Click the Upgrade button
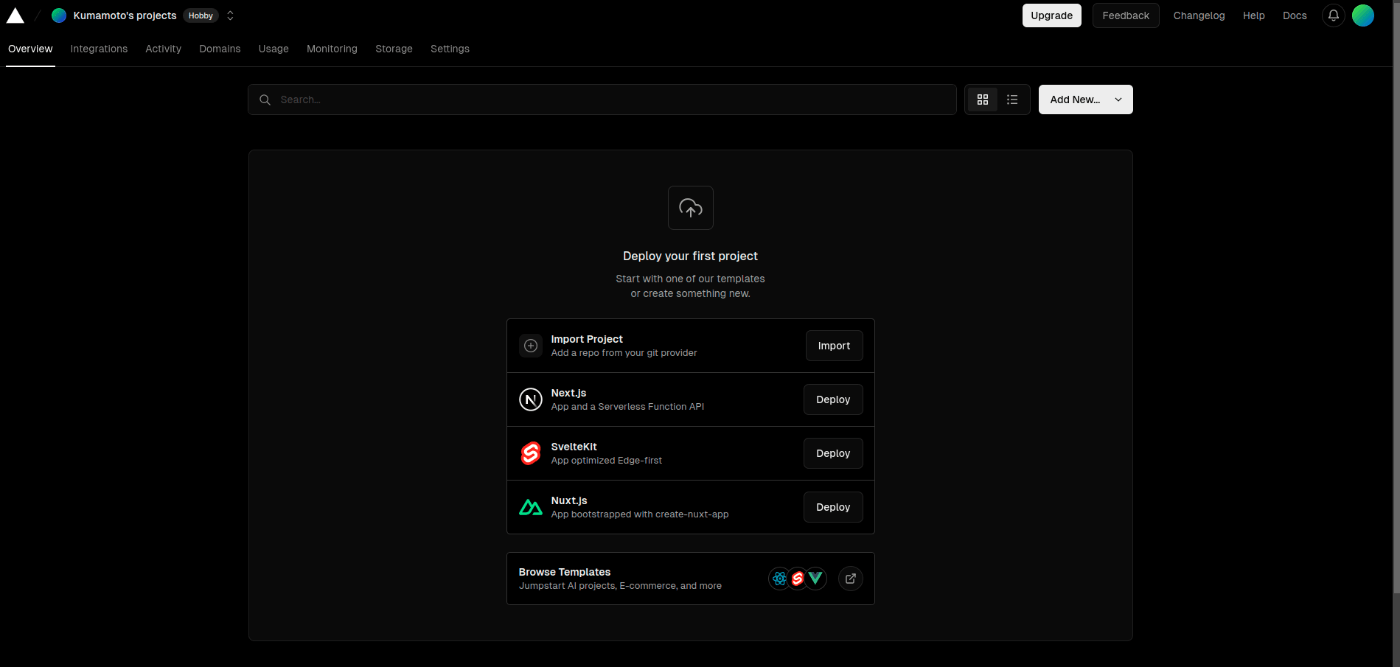The image size is (1400, 667). pyautogui.click(x=1052, y=15)
